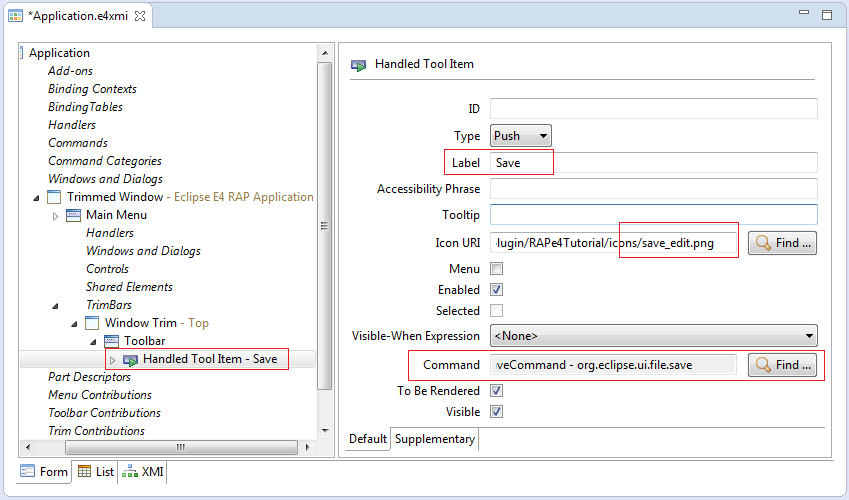Select Toolbar Contributions in the tree
849x500 pixels.
[x=105, y=413]
